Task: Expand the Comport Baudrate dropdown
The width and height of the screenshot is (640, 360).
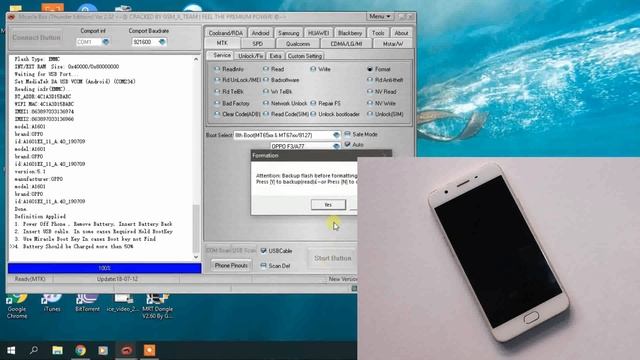Action: click(162, 42)
